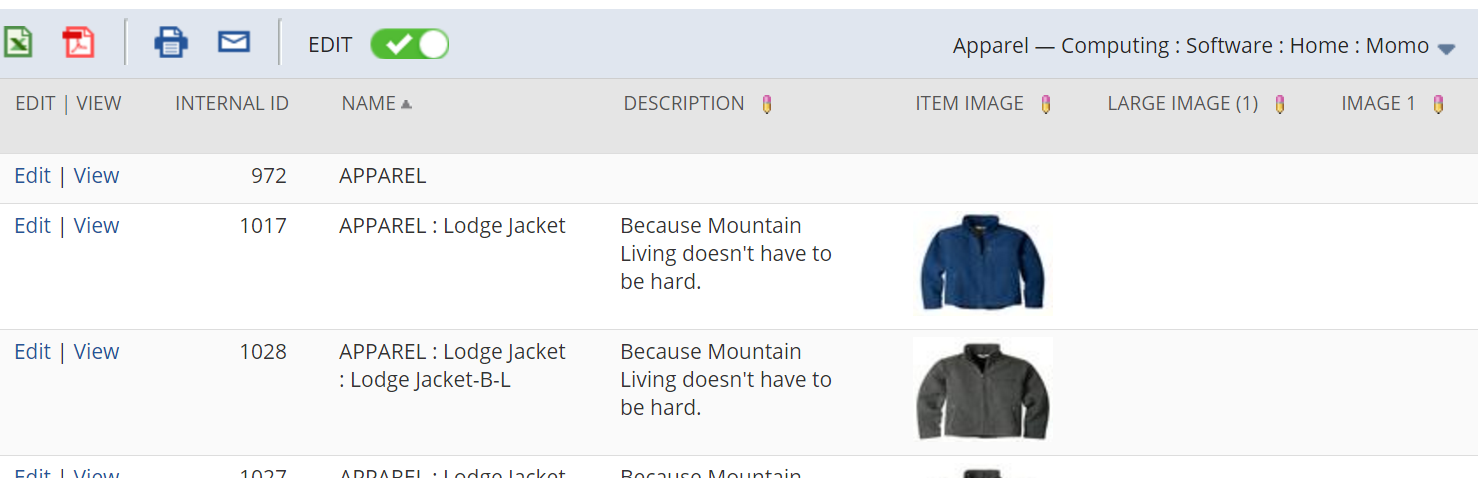Click pencil icon beside Description header

767,104
